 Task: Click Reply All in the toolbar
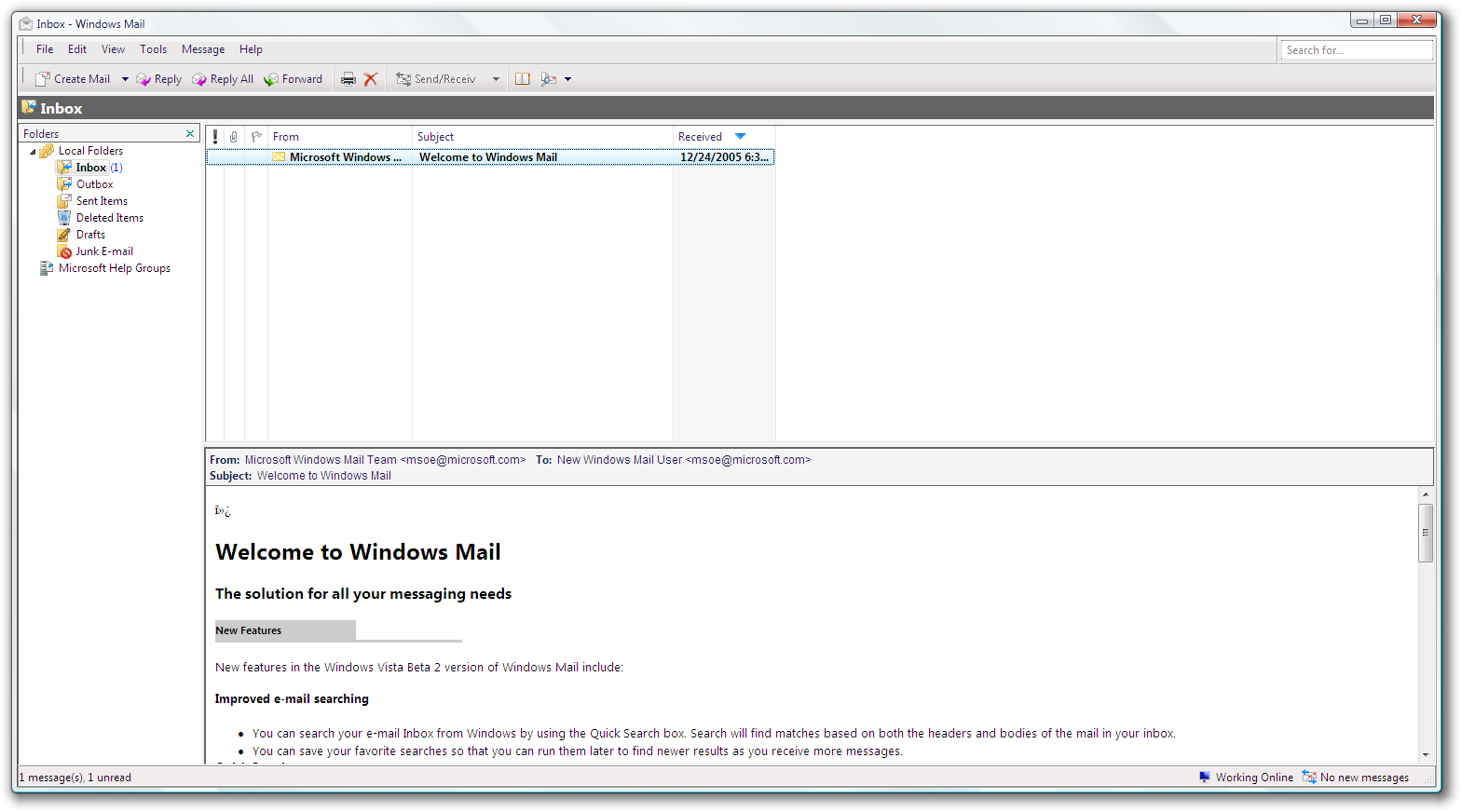[x=223, y=79]
